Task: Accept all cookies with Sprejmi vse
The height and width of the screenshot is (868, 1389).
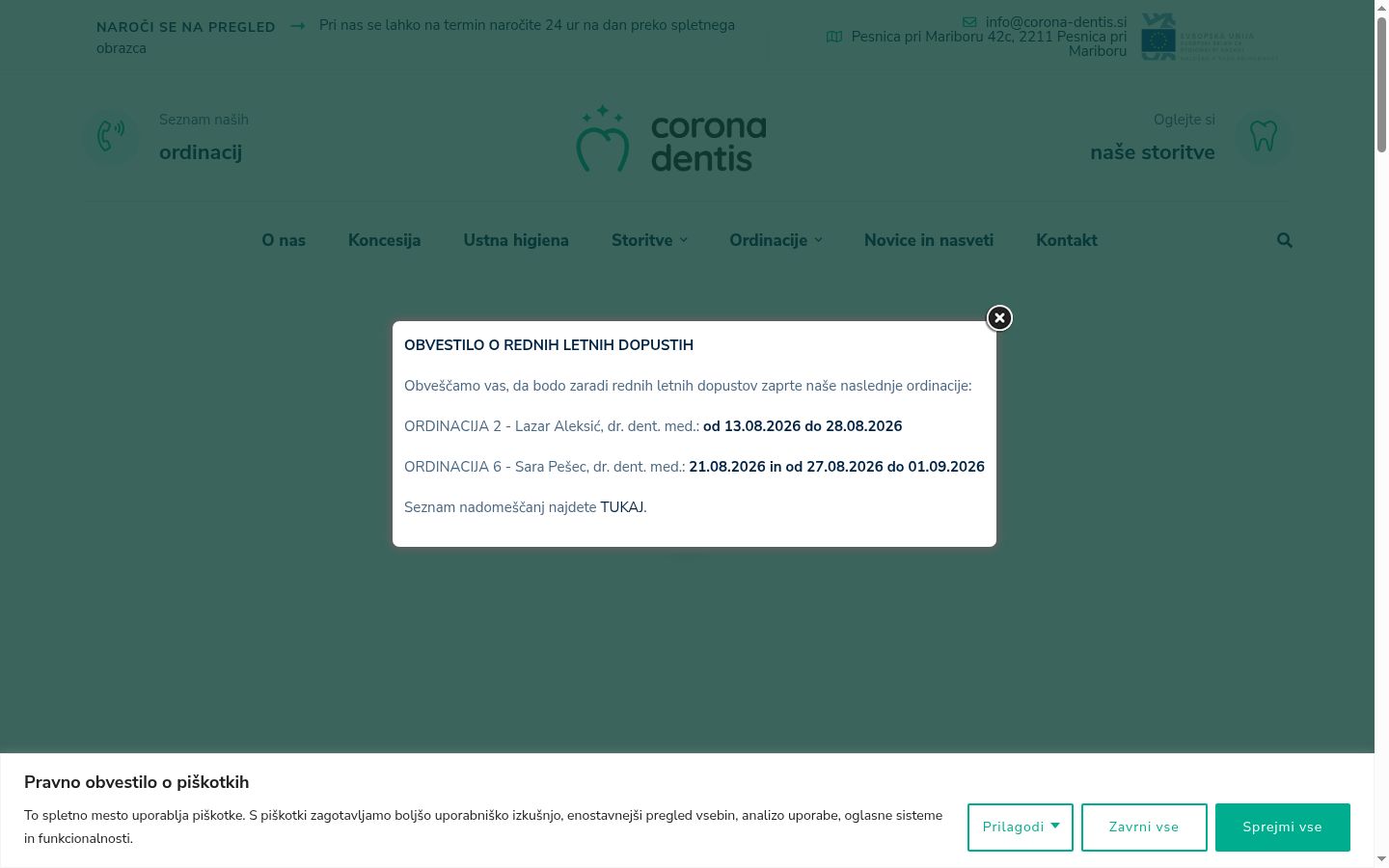Action: click(x=1283, y=827)
